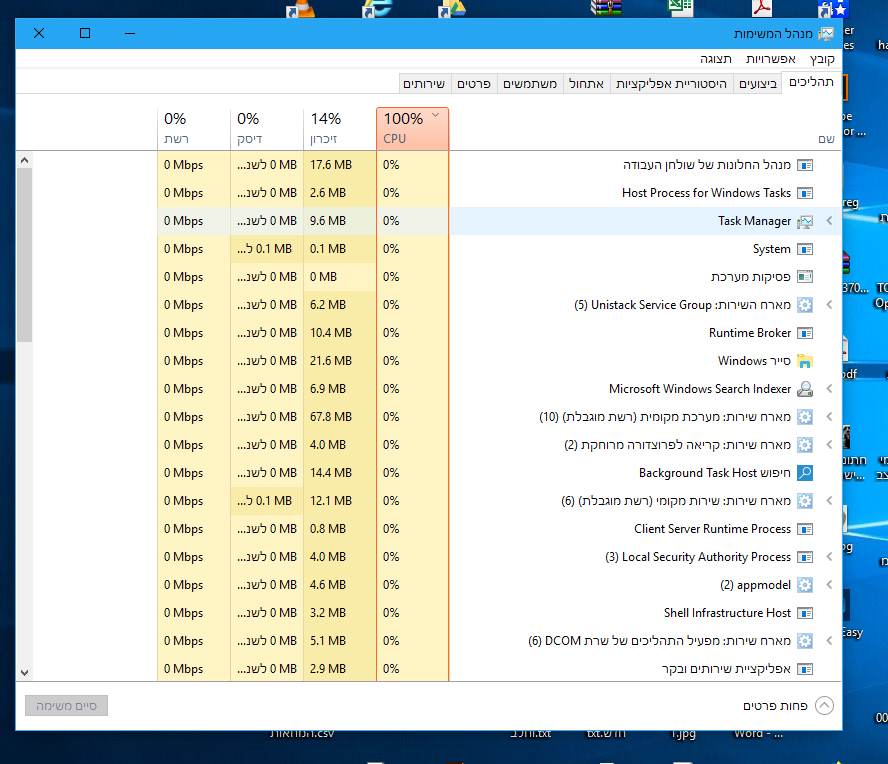Click the Background Task Host search icon
Screen dimensions: 888x764
[x=805, y=473]
